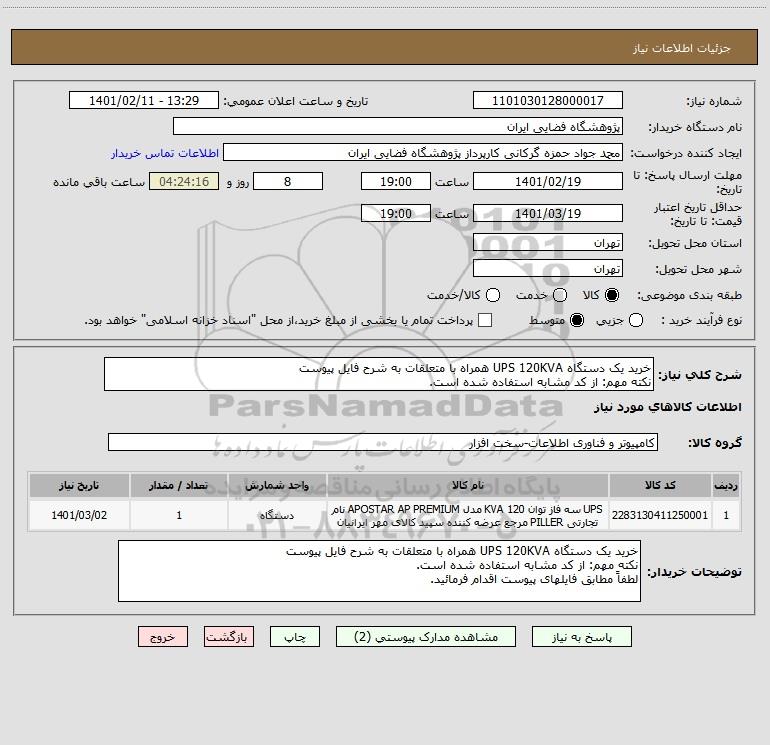The height and width of the screenshot is (745, 770).
Task: Click the اطلاعات کالاهای مورد نیاز section heading
Action: (667, 407)
